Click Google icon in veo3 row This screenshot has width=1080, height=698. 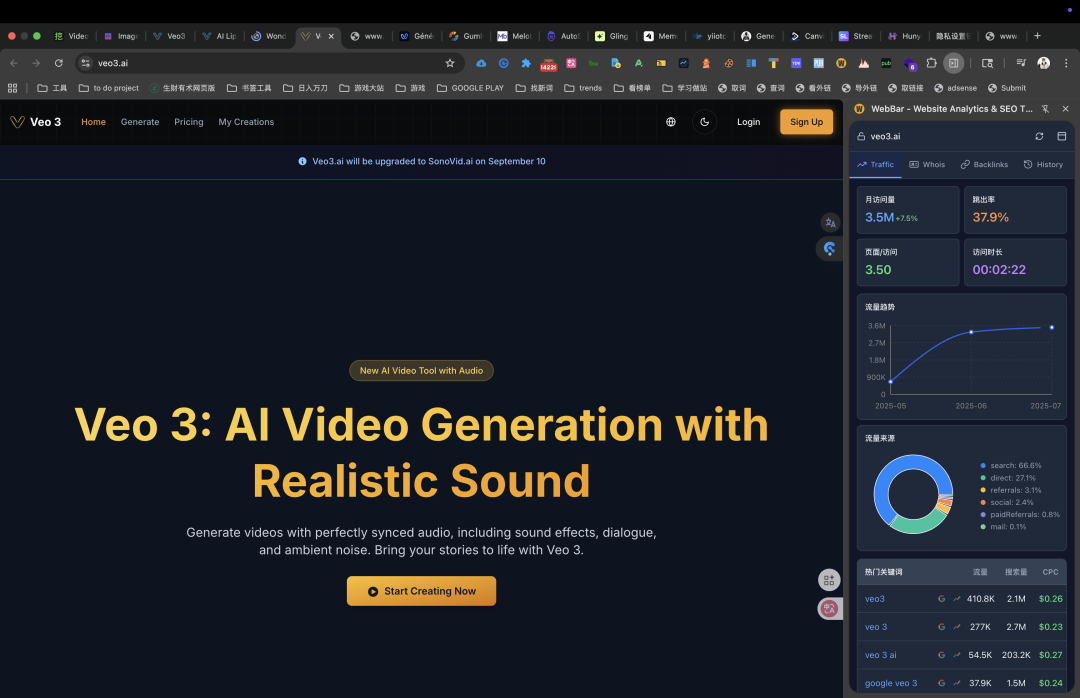click(942, 599)
